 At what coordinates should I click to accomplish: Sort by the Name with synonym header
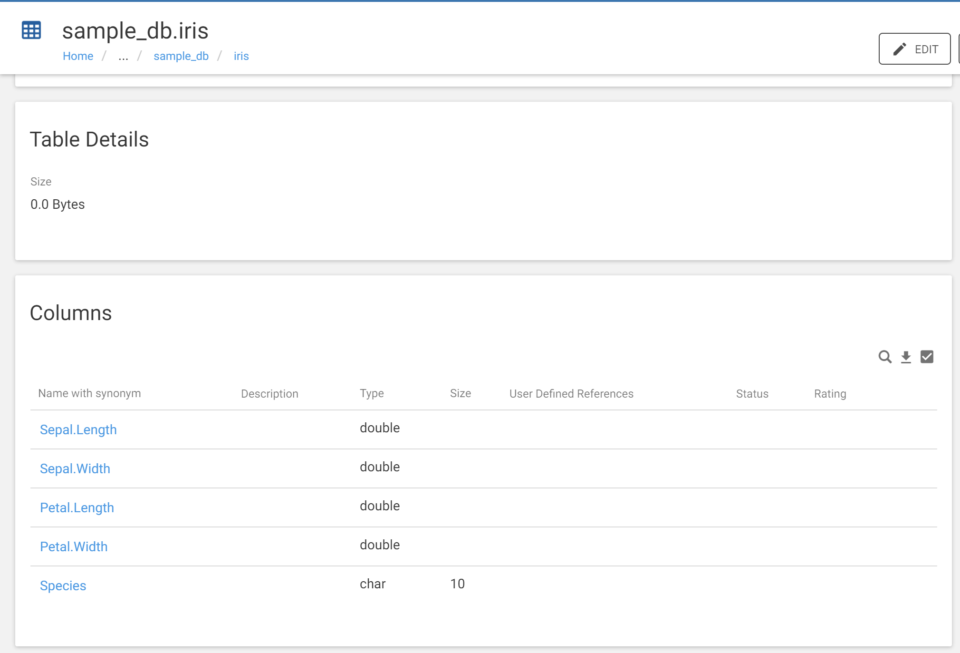89,394
